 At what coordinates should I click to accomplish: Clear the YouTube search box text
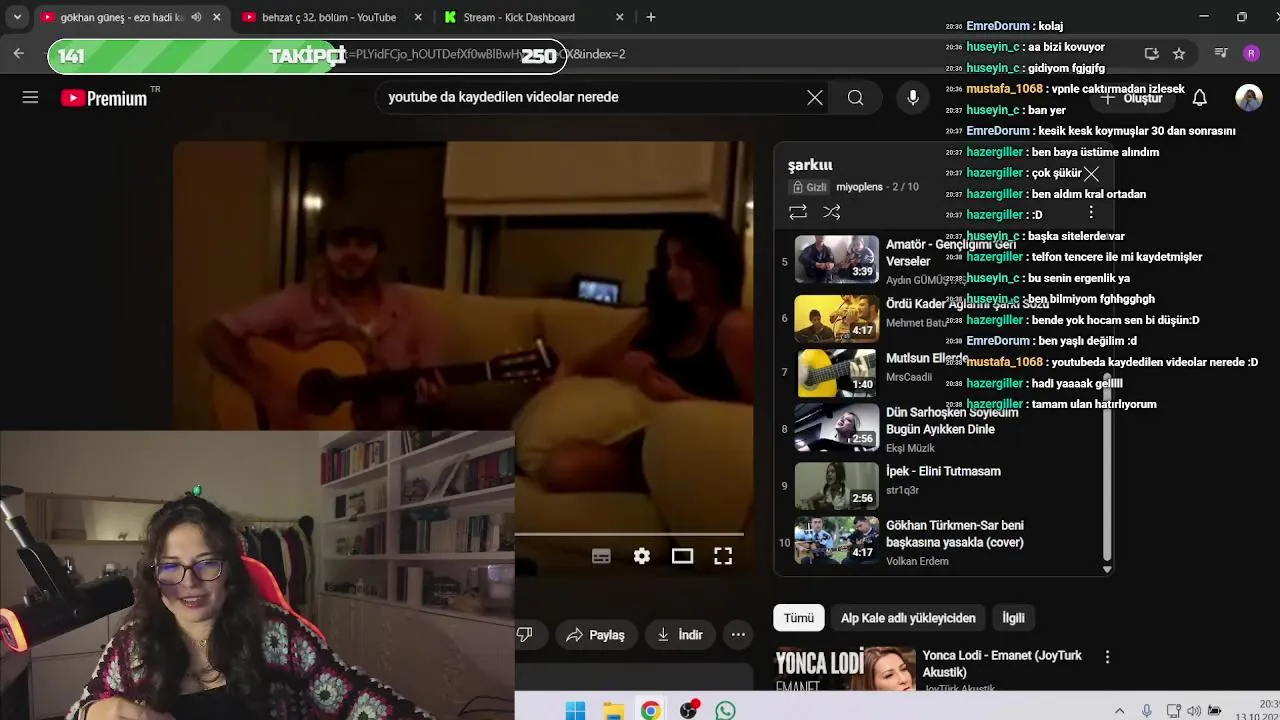pos(815,97)
